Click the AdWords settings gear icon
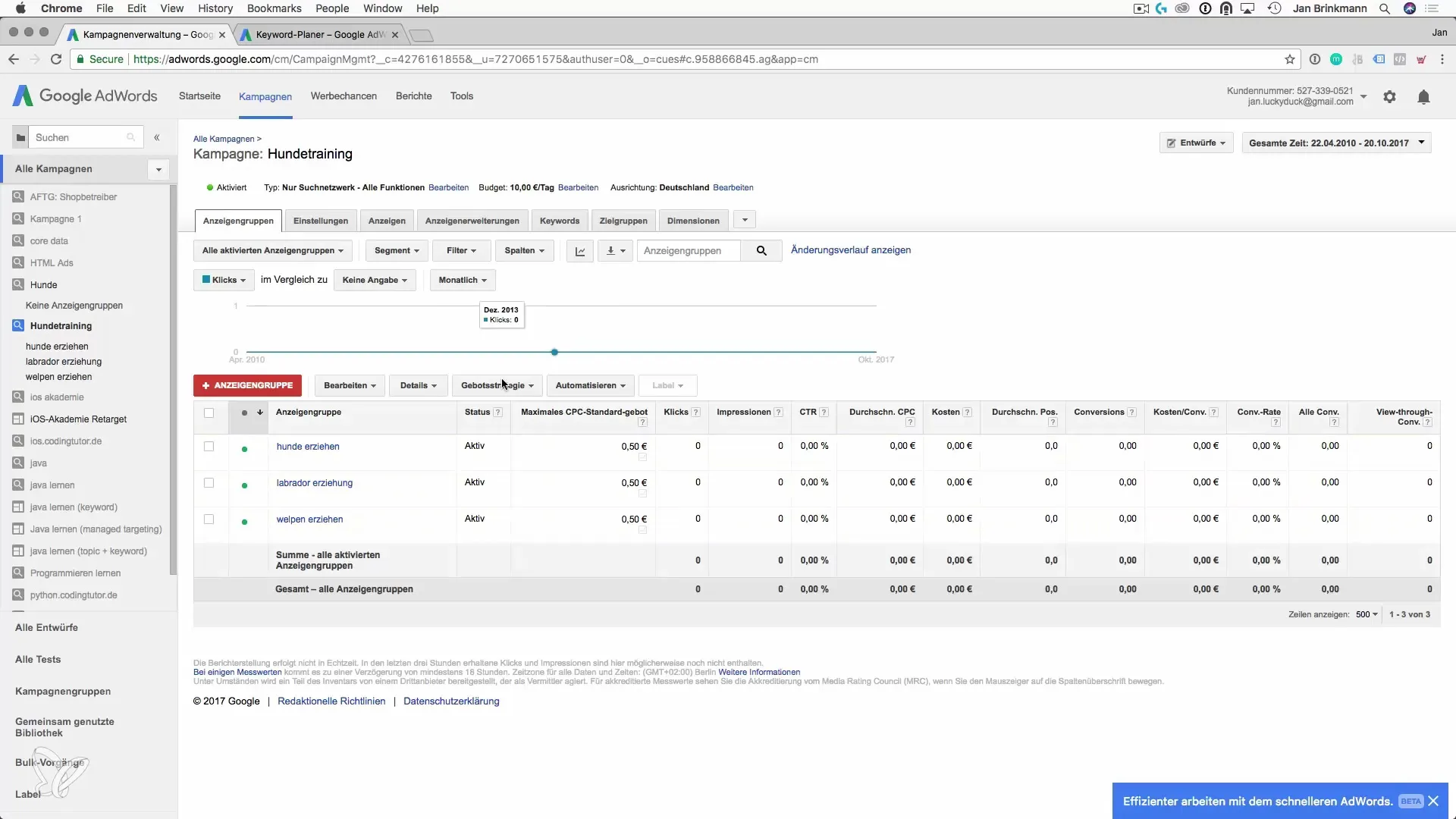The width and height of the screenshot is (1456, 819). 1389,96
